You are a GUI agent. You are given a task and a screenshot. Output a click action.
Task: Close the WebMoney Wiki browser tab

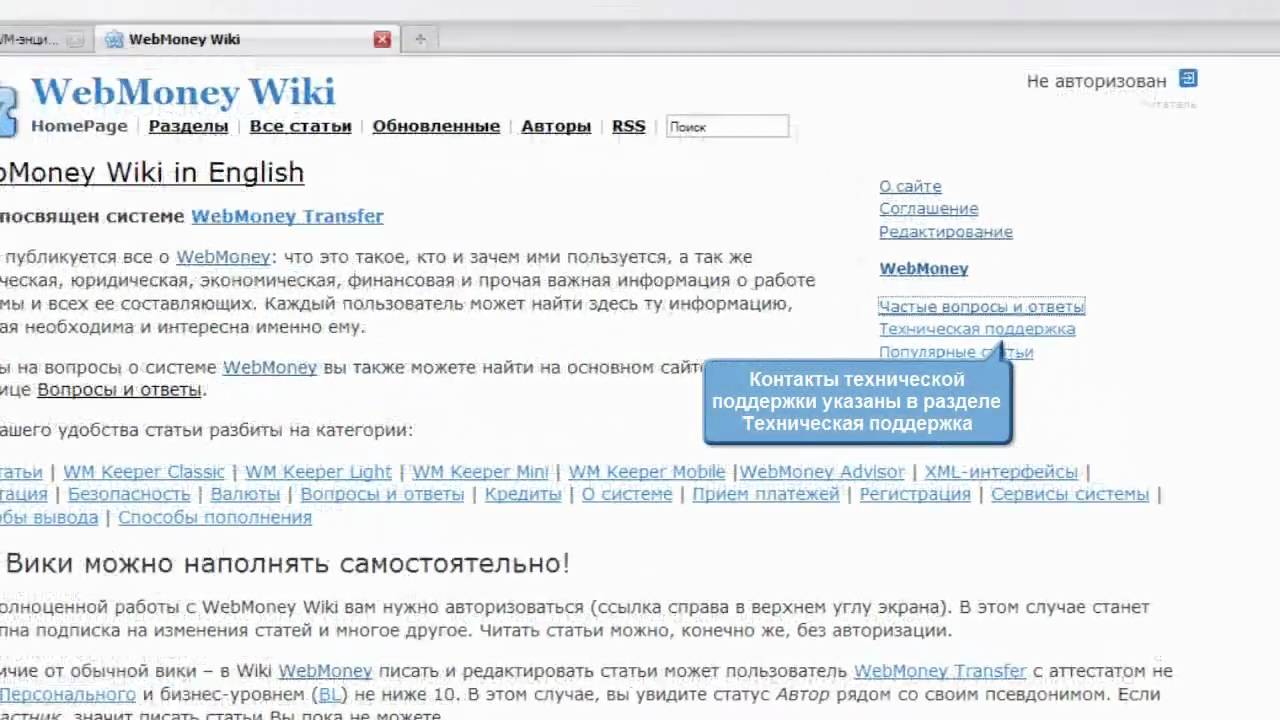tap(382, 39)
